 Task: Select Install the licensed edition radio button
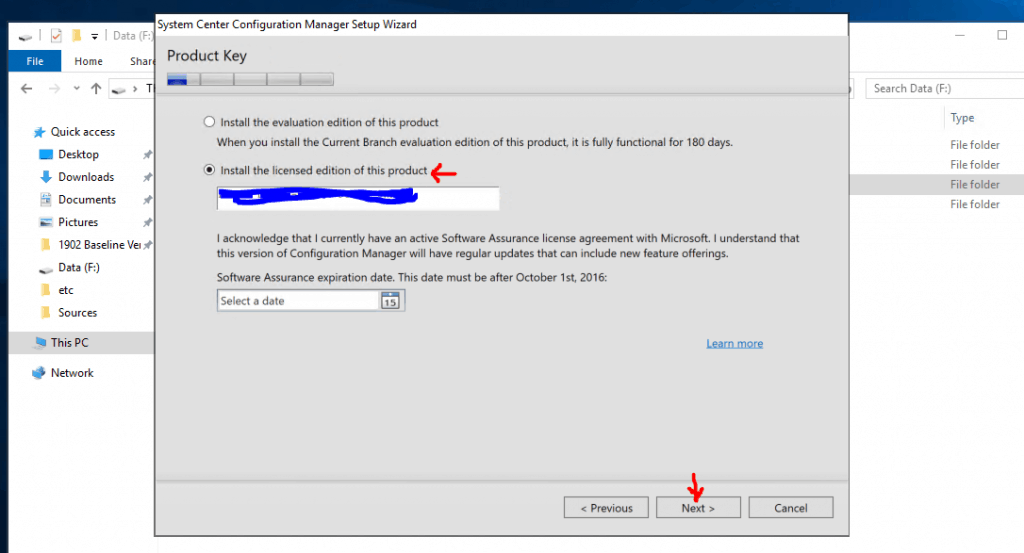point(209,170)
